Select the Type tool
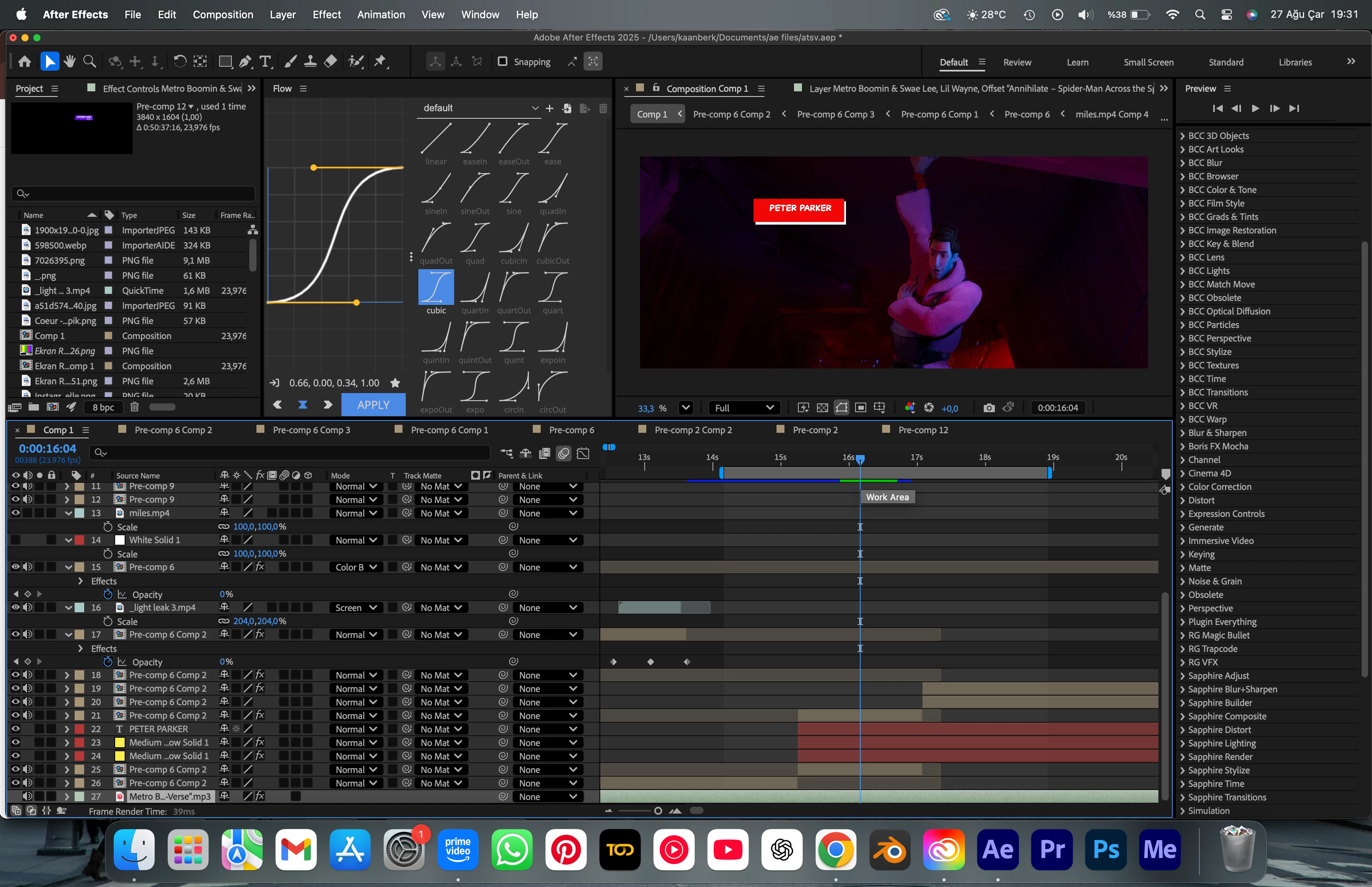This screenshot has width=1372, height=887. coord(265,62)
